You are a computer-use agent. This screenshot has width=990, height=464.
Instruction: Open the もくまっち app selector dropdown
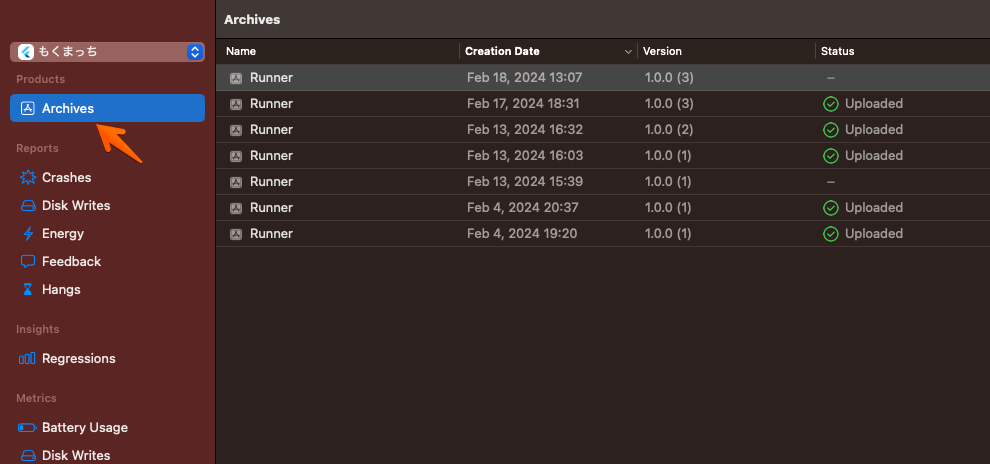coord(107,52)
